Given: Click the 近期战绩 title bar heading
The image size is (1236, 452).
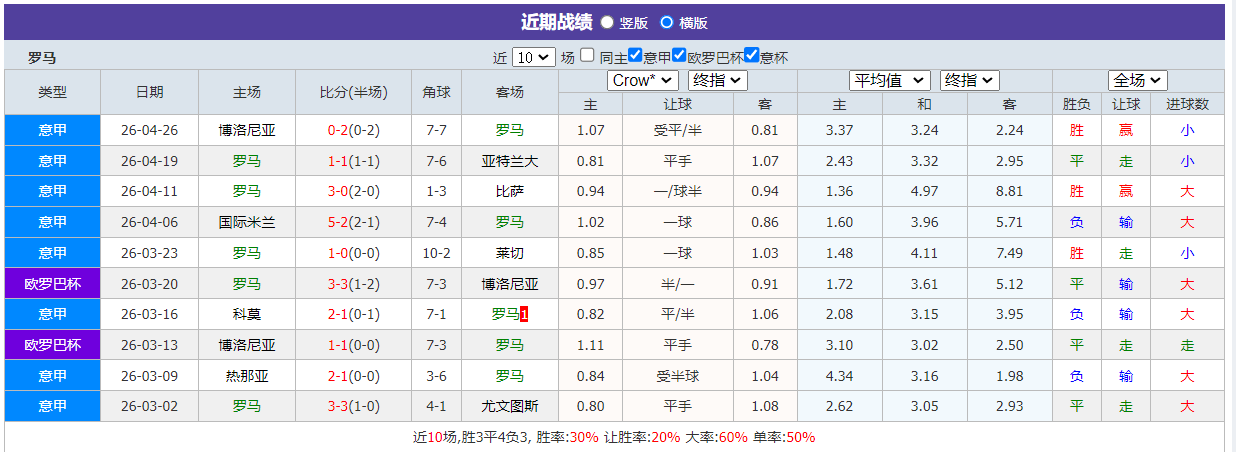Looking at the screenshot, I should 556,22.
